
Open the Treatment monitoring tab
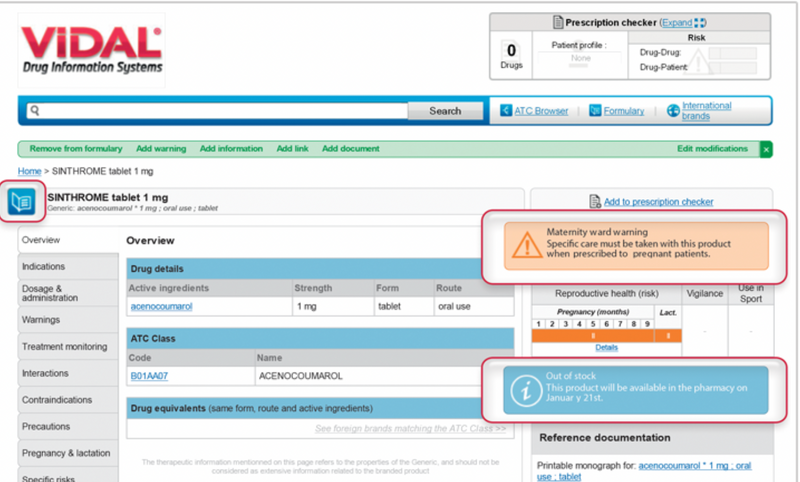(x=68, y=346)
